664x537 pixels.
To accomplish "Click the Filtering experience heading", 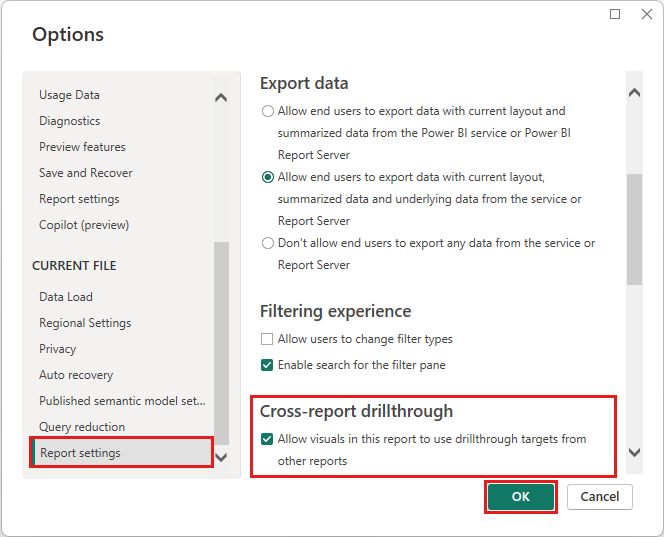I will (335, 311).
